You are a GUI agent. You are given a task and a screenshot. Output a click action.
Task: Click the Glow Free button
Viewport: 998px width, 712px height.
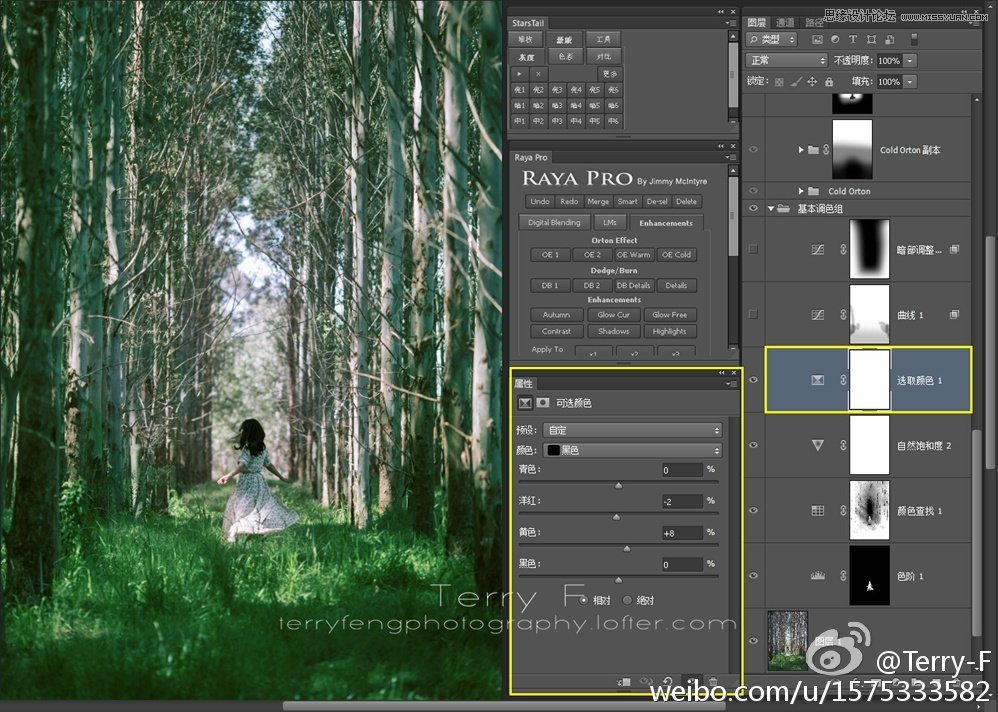(x=670, y=314)
